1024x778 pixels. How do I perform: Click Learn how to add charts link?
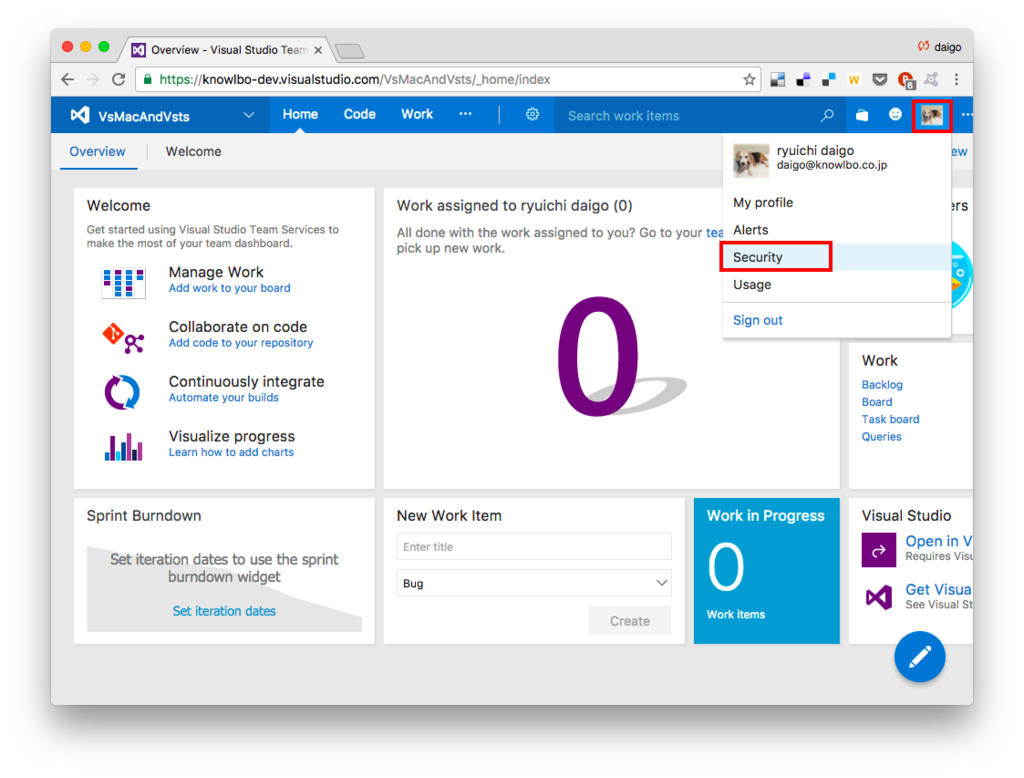tap(231, 453)
